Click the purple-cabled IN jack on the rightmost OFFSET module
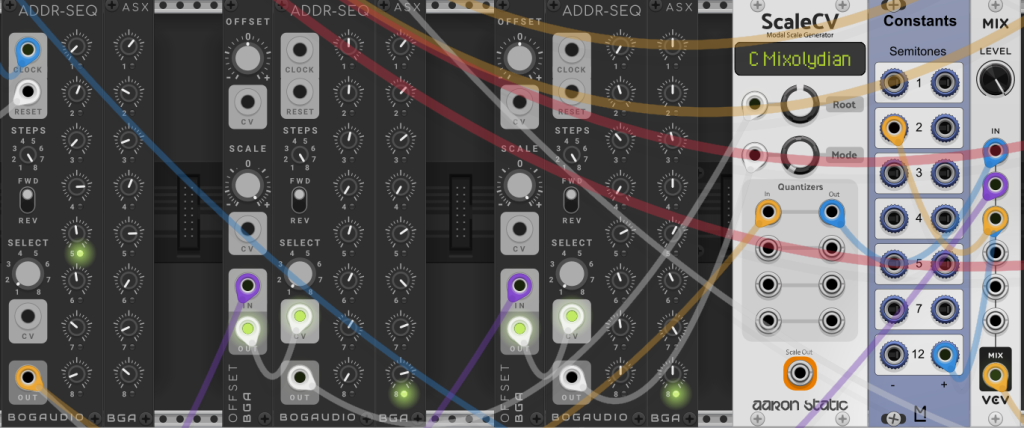1024x428 pixels. pyautogui.click(x=519, y=286)
